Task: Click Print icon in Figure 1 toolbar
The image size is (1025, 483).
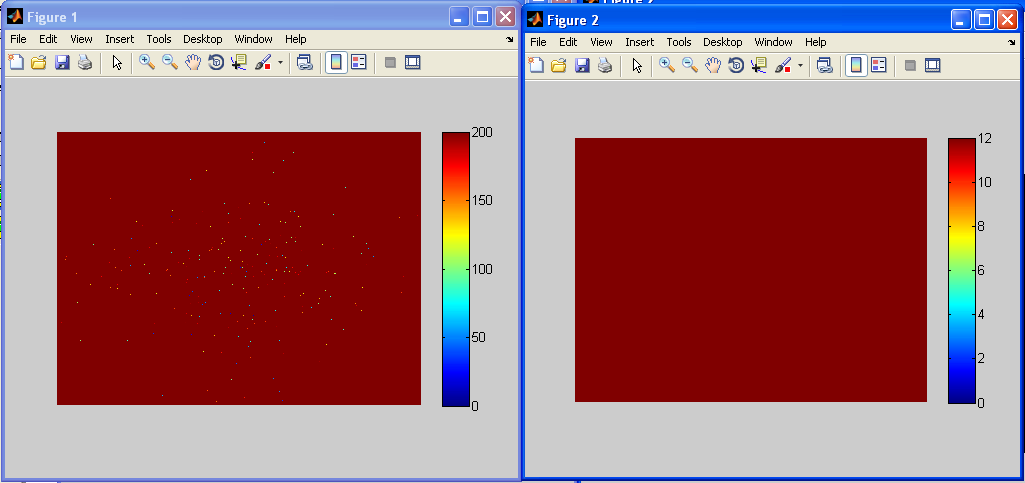Action: click(84, 63)
